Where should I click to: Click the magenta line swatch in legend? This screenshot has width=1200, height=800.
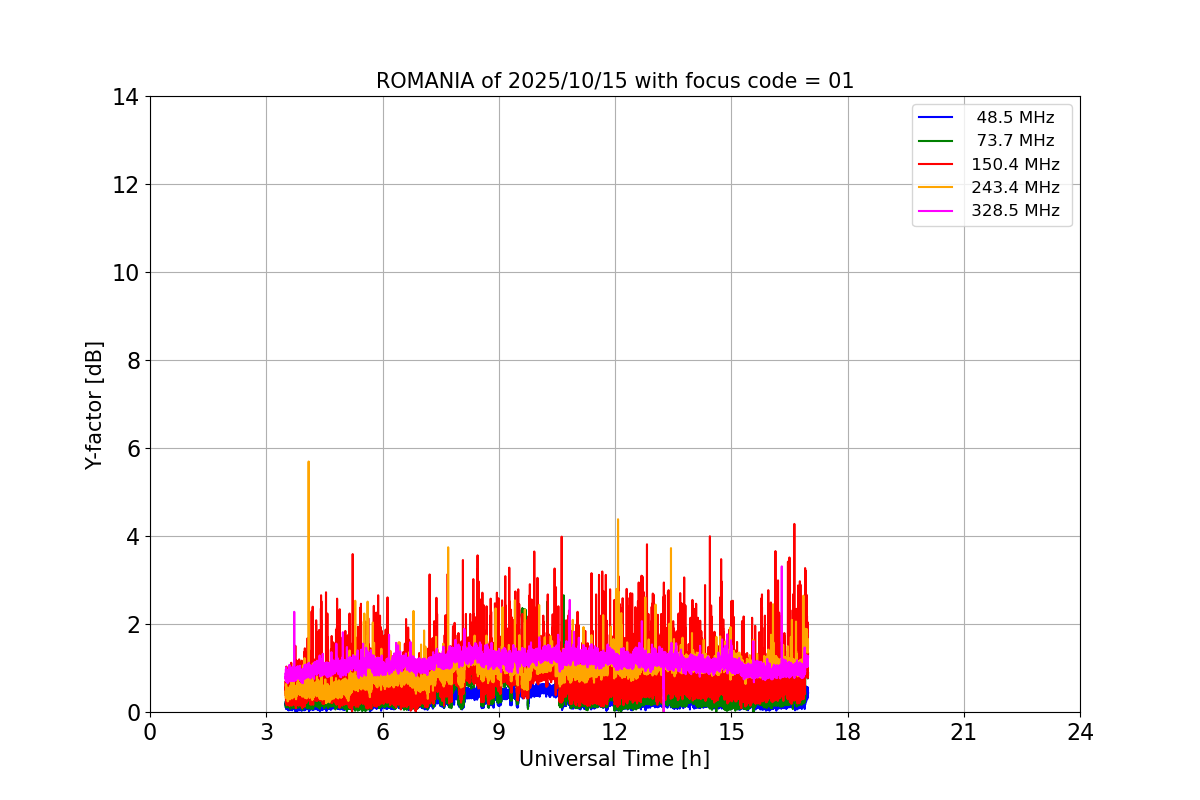tap(936, 211)
